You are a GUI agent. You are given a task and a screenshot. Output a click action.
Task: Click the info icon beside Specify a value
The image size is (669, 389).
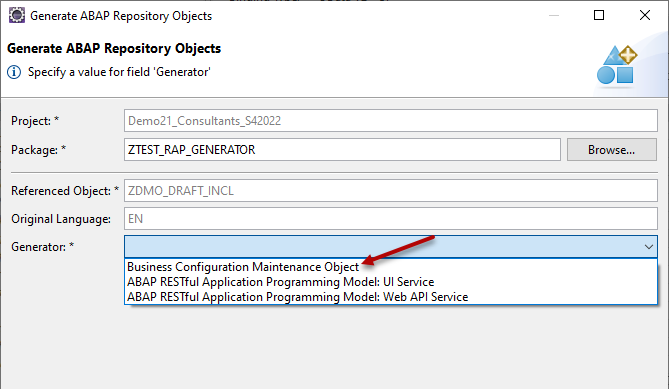[x=14, y=72]
